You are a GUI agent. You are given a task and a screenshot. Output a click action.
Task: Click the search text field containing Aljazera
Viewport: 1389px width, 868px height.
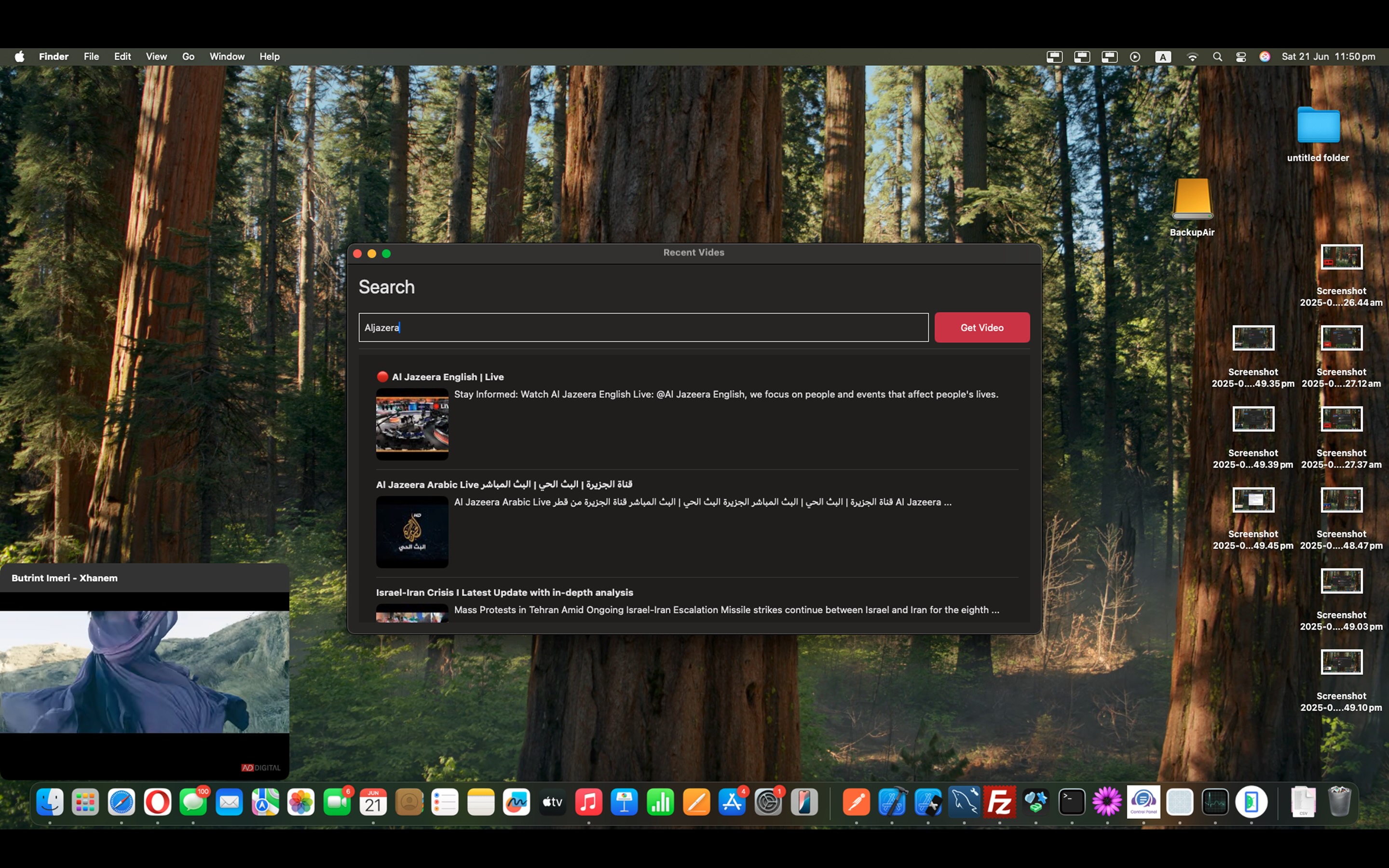tap(643, 327)
